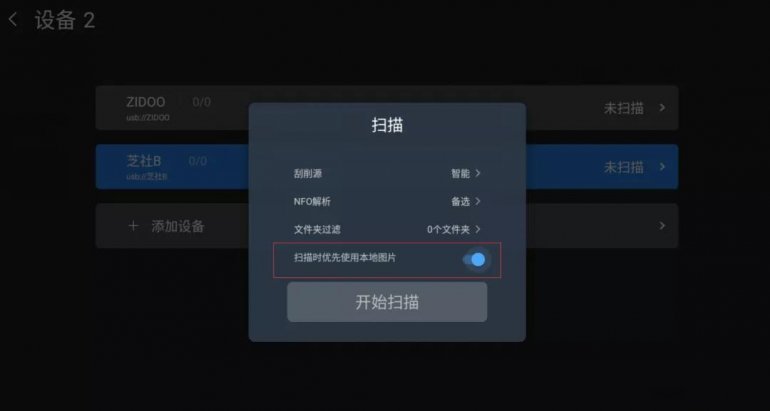Click the 开始扫描 button
Viewport: 770px width, 411px height.
coord(387,302)
